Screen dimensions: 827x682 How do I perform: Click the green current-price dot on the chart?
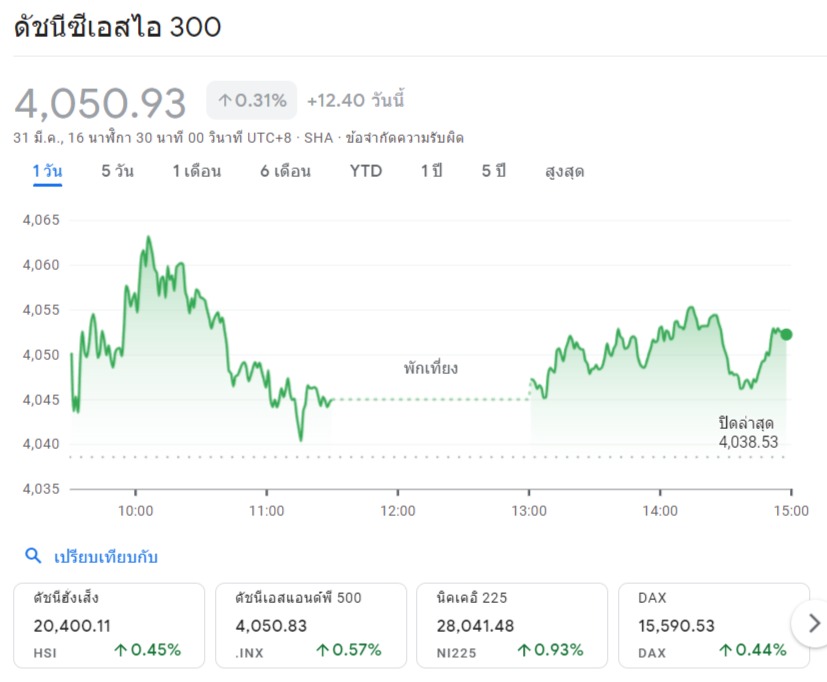[786, 334]
